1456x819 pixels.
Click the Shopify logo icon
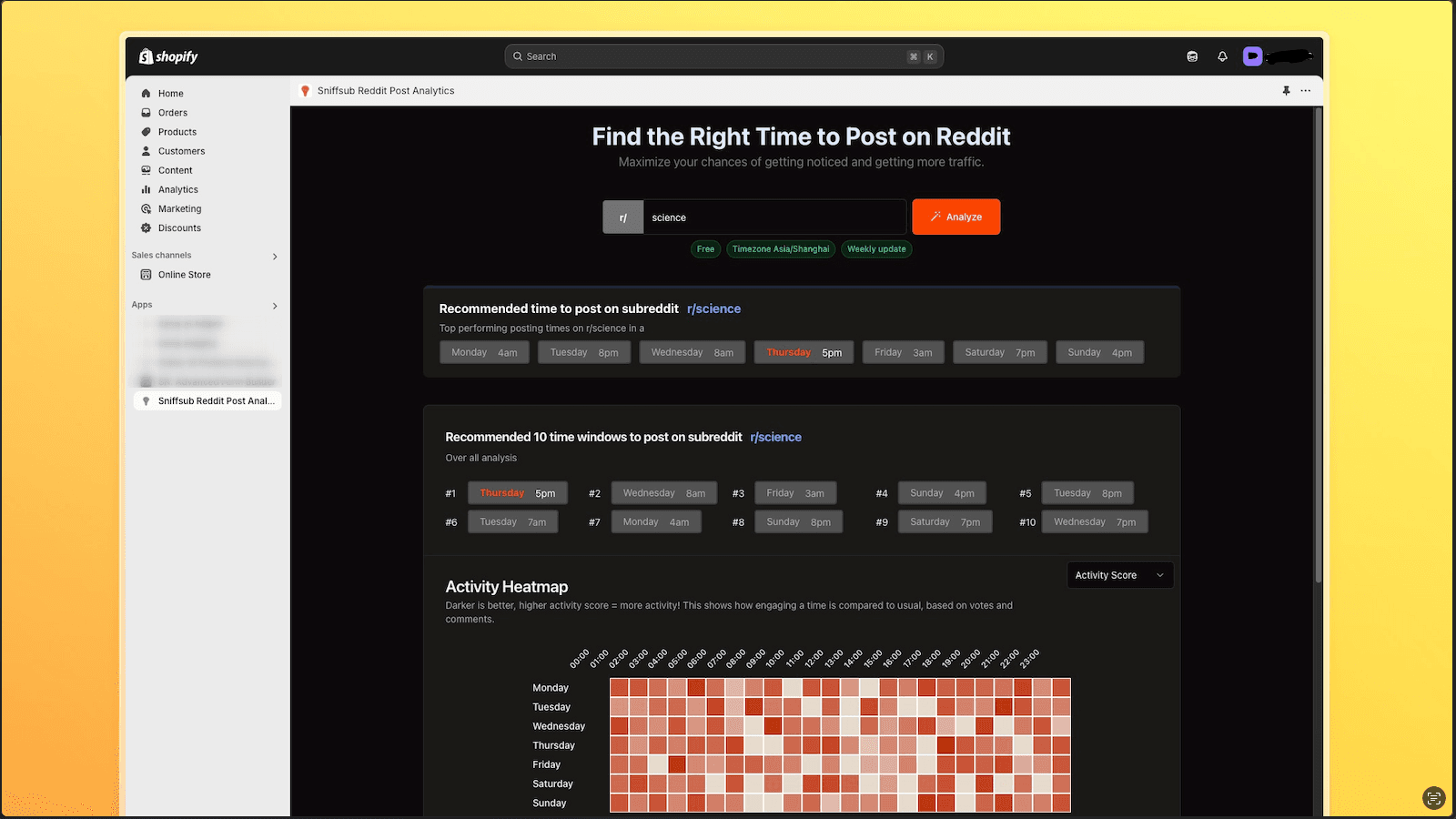147,56
